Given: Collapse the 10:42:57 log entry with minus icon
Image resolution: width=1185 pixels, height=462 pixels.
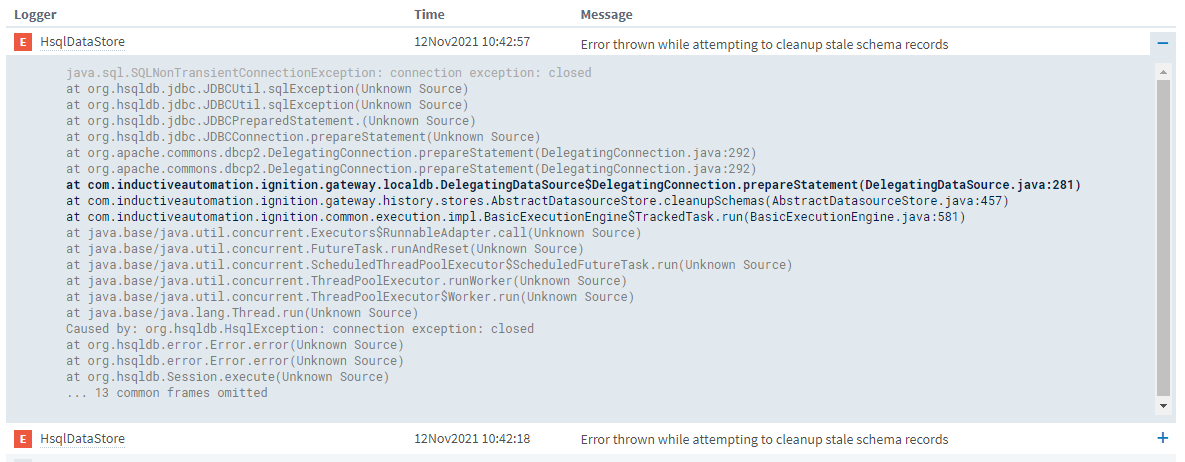Looking at the screenshot, I should pos(1162,42).
